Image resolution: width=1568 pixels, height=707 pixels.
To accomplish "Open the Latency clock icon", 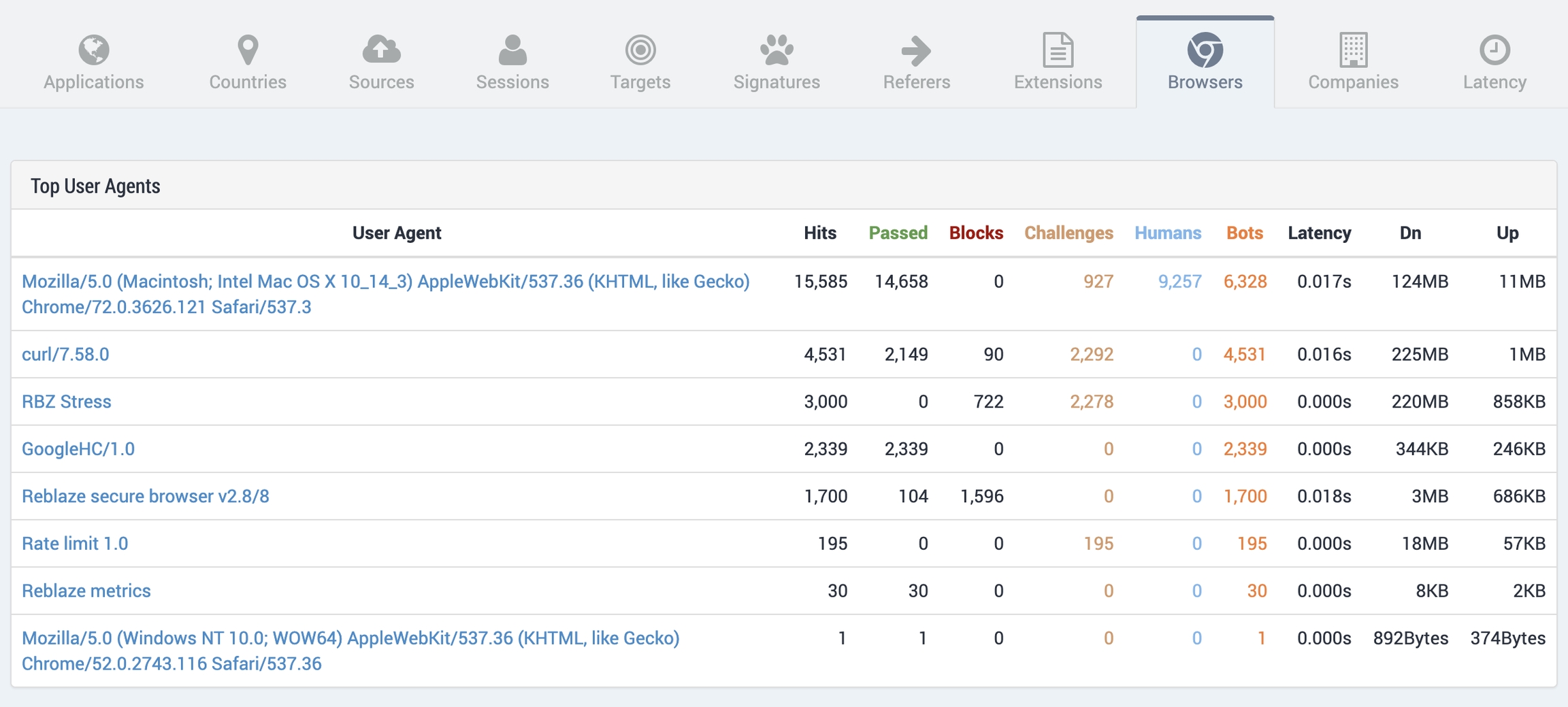I will tap(1494, 50).
